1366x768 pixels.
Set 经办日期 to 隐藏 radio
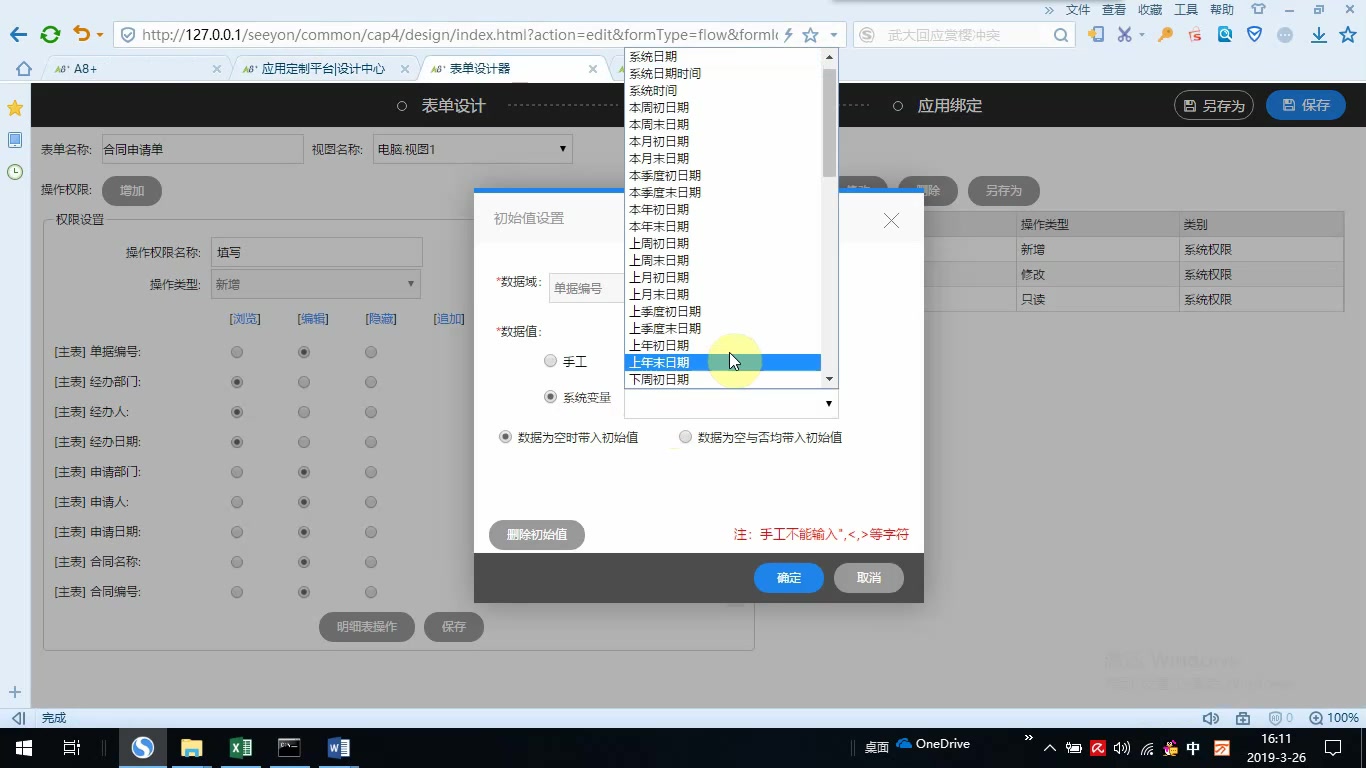[x=371, y=442]
